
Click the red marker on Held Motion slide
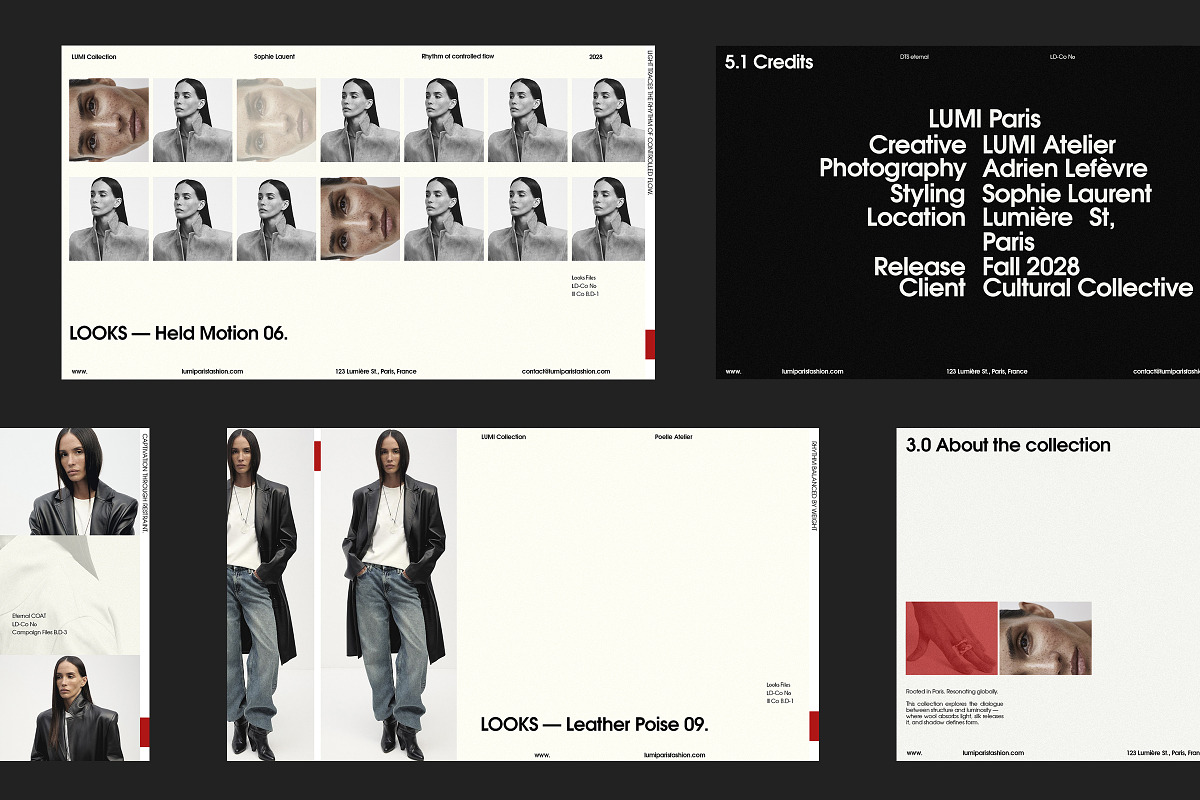650,344
